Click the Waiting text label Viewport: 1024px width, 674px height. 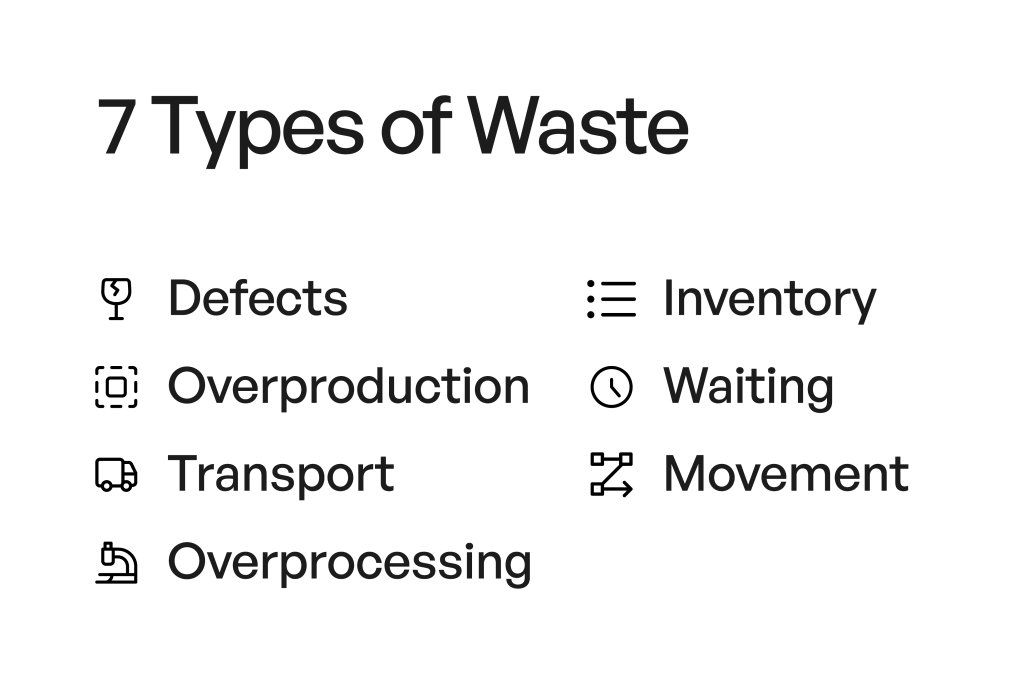coord(748,387)
